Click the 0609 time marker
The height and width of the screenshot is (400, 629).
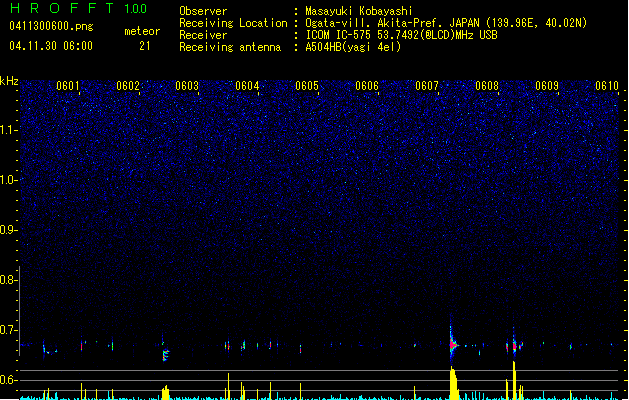point(547,86)
